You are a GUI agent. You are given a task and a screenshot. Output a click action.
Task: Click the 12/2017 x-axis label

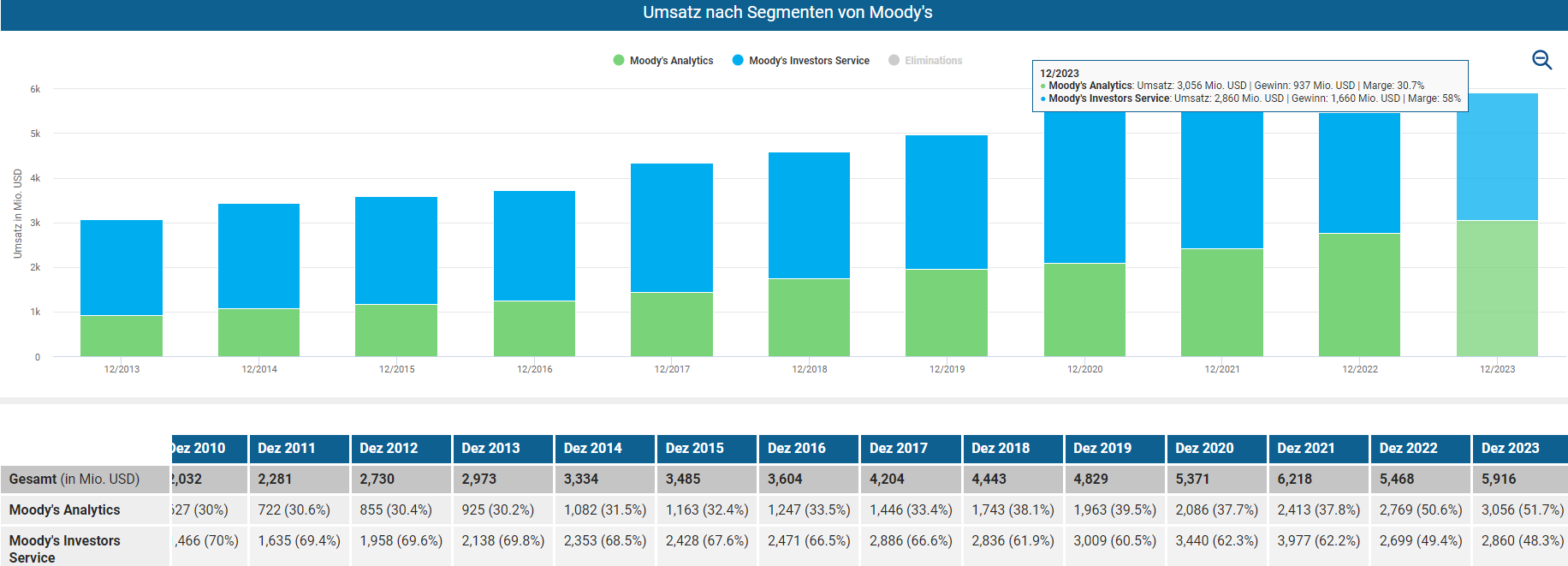point(672,369)
